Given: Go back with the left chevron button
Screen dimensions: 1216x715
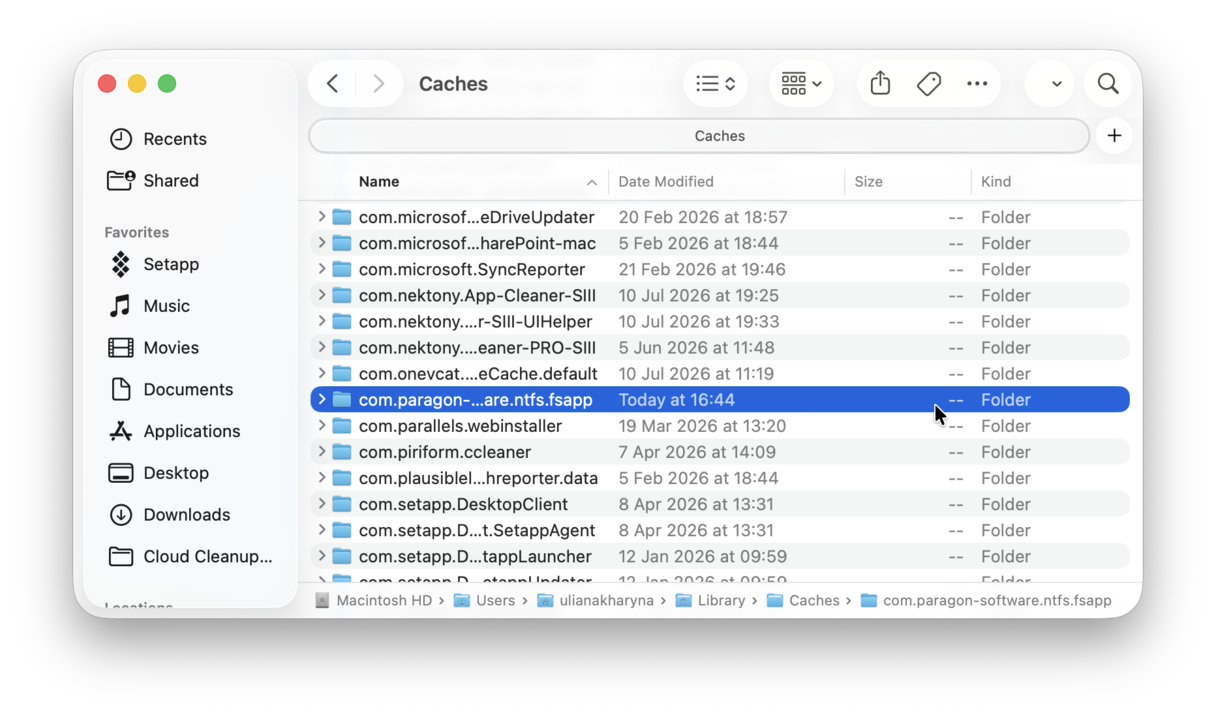Looking at the screenshot, I should point(333,84).
